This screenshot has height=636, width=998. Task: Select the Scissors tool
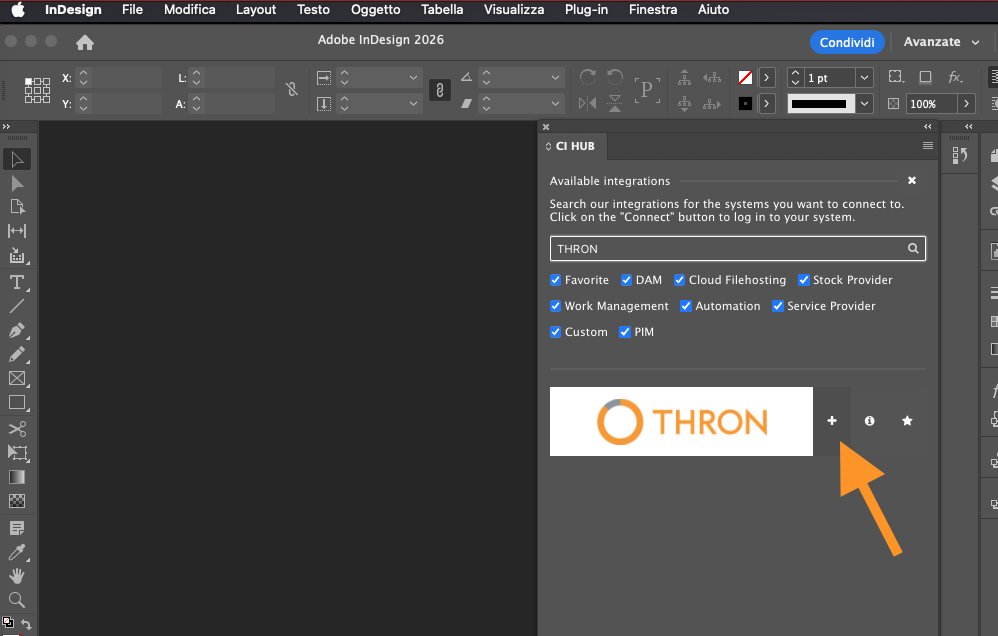[17, 429]
